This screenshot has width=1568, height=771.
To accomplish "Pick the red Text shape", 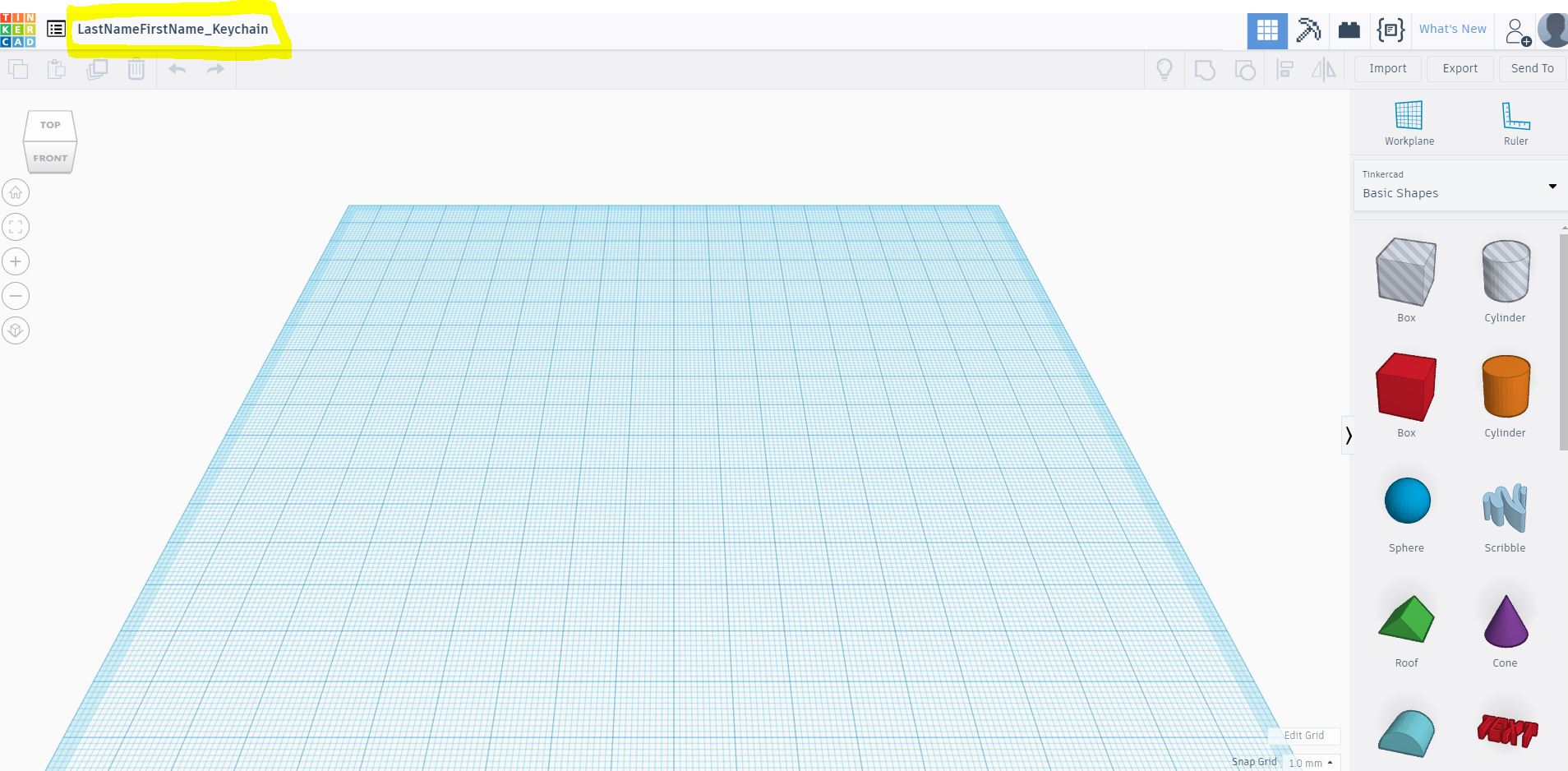I will 1506,730.
